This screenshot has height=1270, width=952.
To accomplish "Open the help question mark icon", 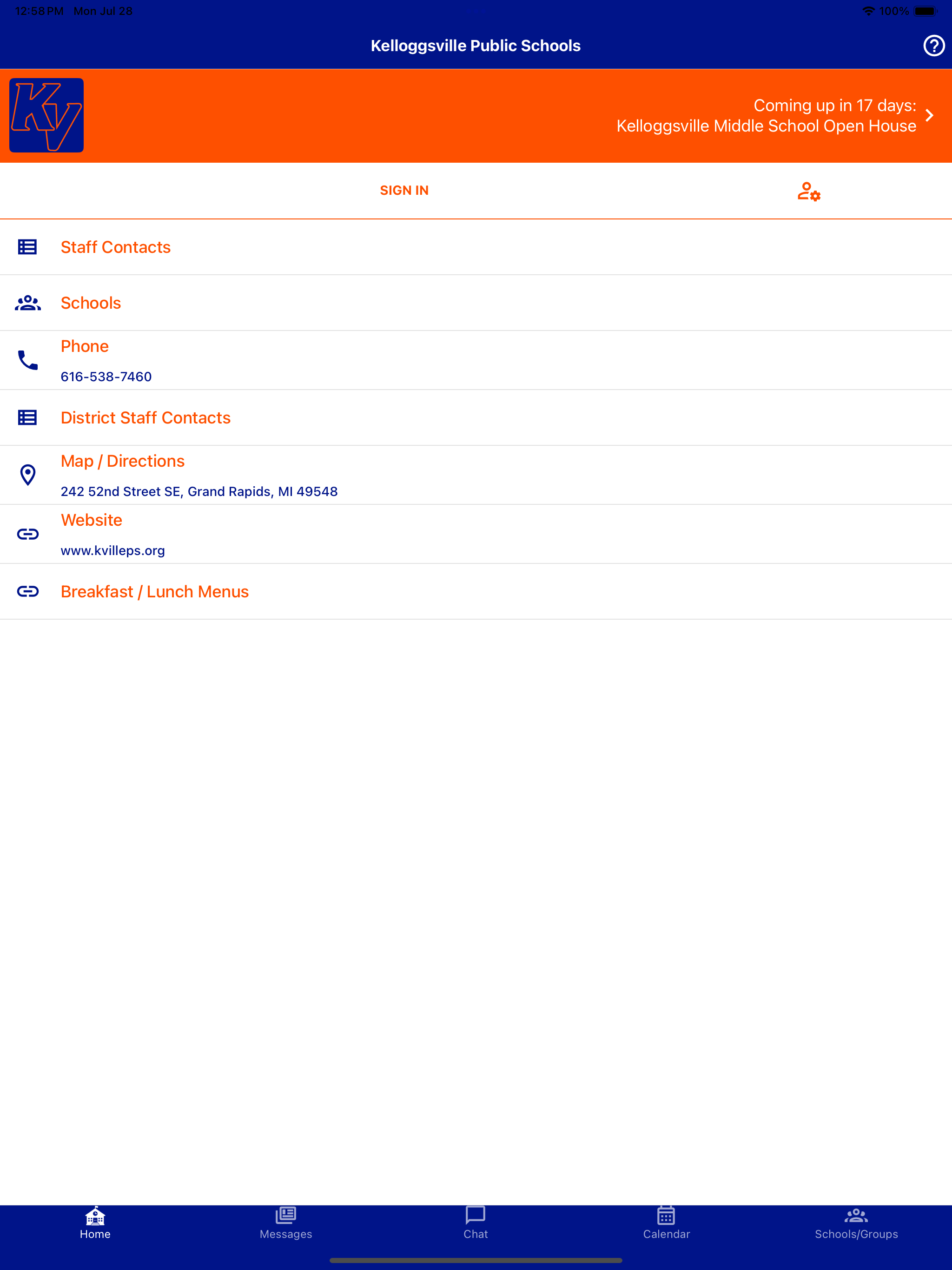I will coord(933,46).
